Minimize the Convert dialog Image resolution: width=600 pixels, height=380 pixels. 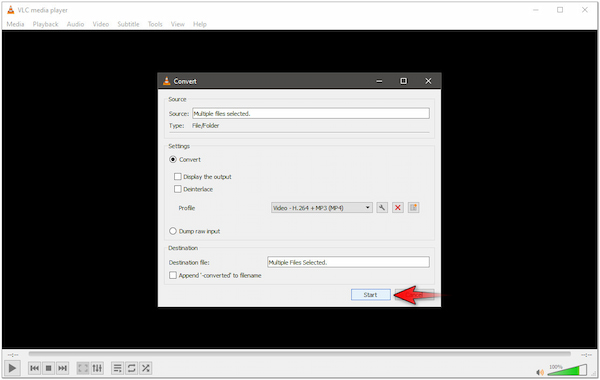click(x=379, y=81)
